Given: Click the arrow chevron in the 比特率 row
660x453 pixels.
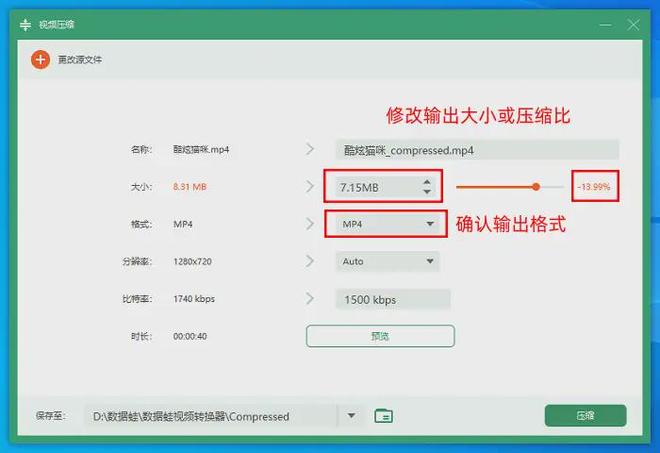Looking at the screenshot, I should (x=310, y=298).
